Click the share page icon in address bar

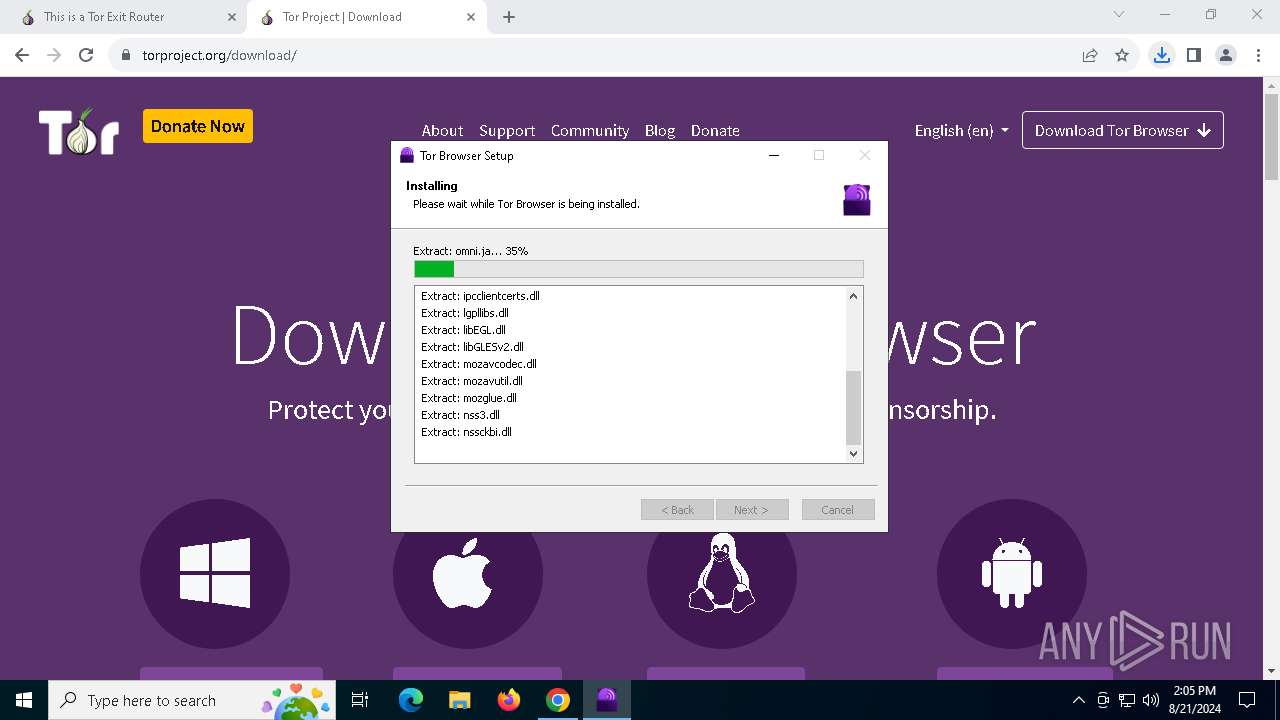click(x=1090, y=55)
